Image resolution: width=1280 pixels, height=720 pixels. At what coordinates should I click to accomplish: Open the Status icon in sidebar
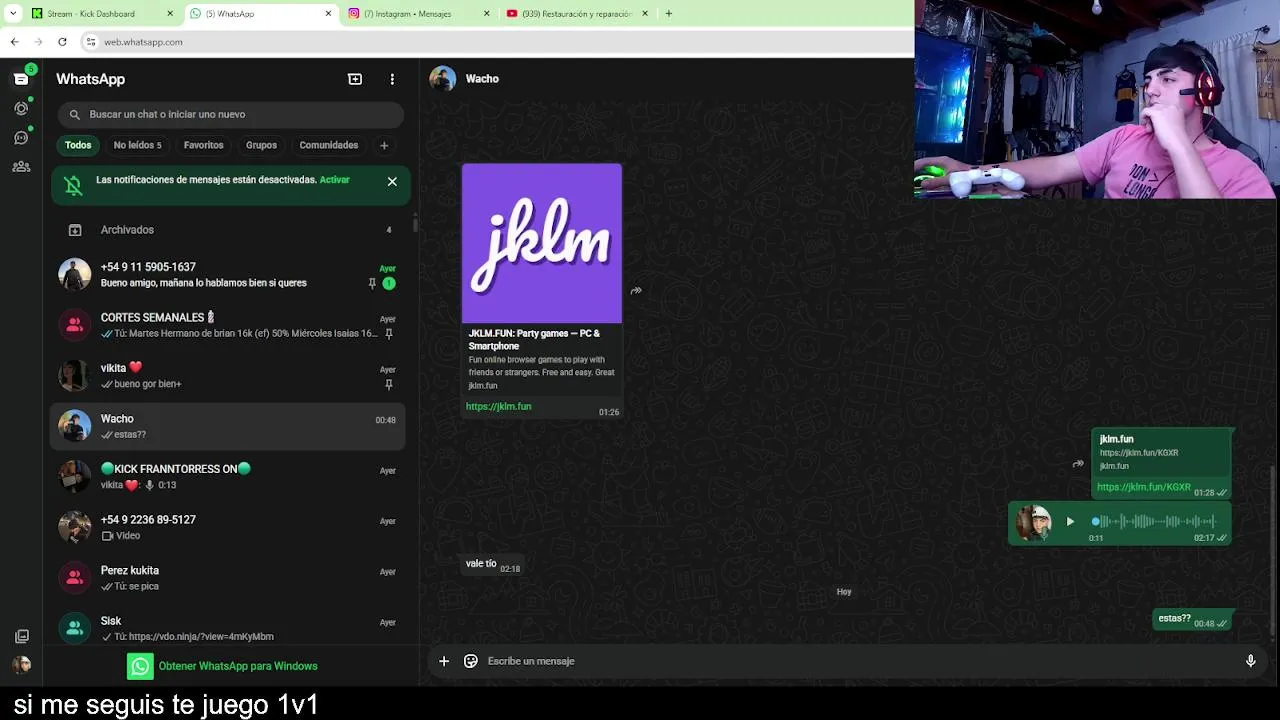[21, 108]
